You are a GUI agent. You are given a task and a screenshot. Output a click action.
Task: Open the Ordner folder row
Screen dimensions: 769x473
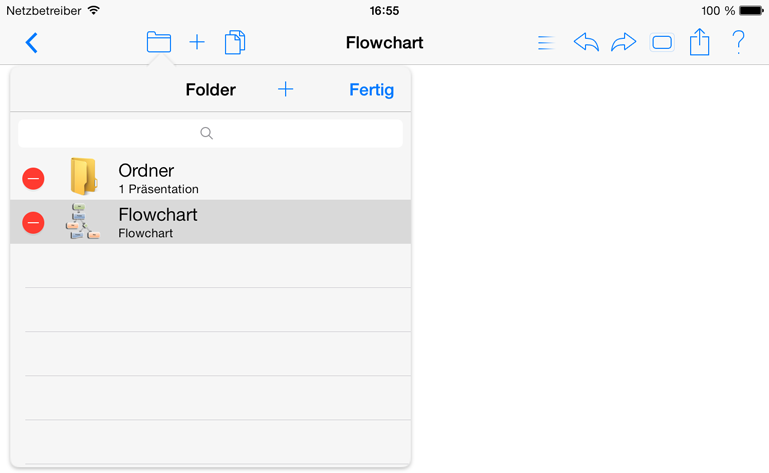(x=210, y=178)
